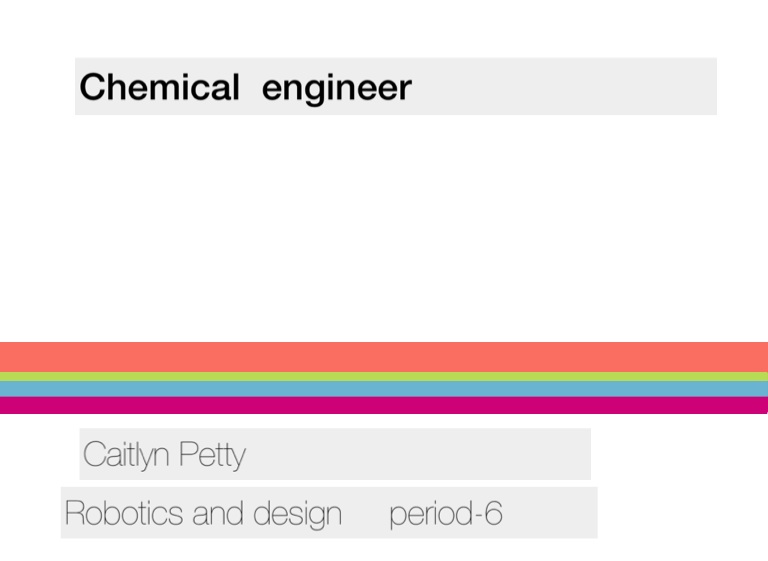Select the magenta stripe
Image resolution: width=768 pixels, height=561 pixels.
coord(384,405)
